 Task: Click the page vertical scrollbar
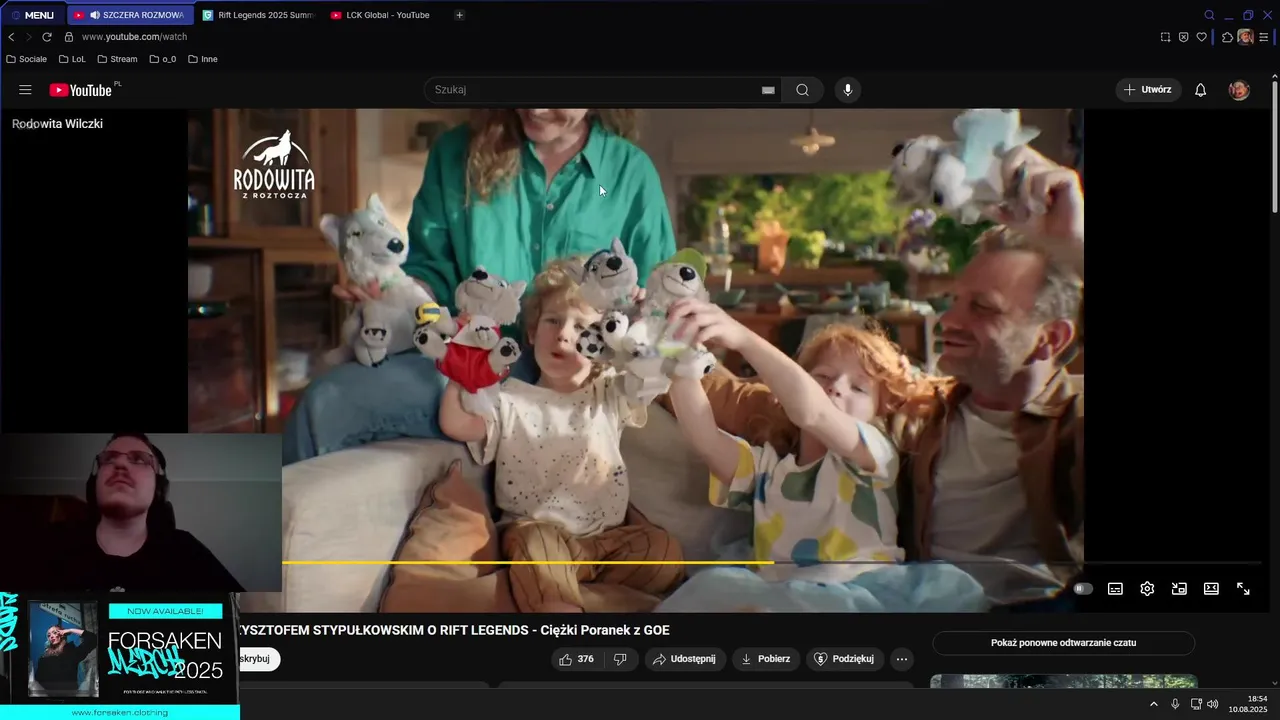1274,147
